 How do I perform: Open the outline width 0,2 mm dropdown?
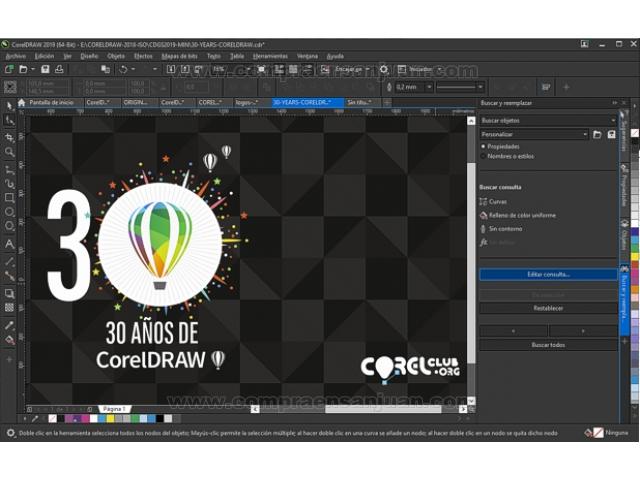(429, 87)
